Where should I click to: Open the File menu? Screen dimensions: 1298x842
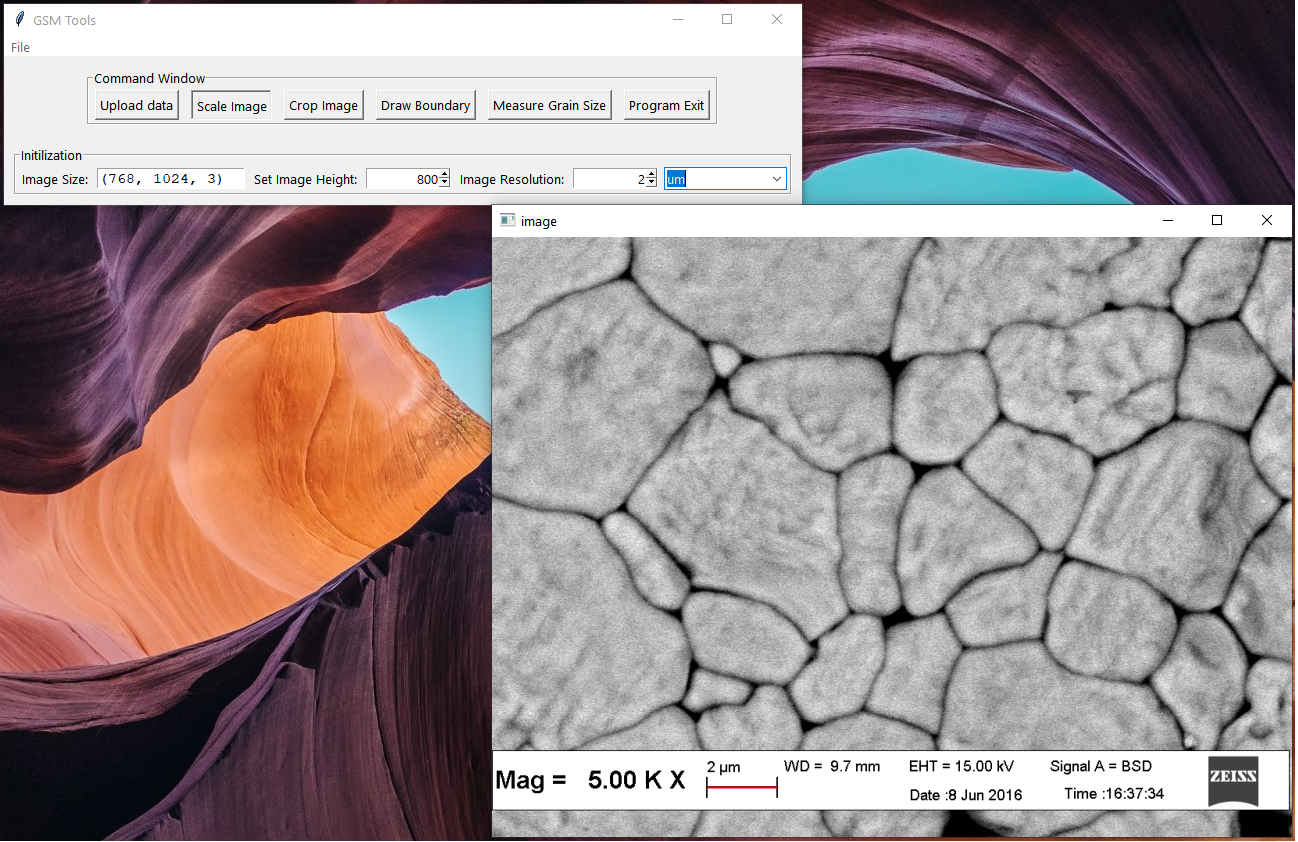coord(18,47)
